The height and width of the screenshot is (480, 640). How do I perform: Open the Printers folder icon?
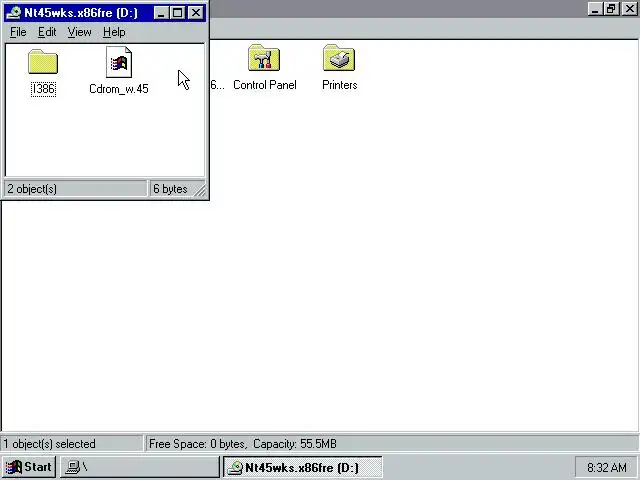point(339,58)
